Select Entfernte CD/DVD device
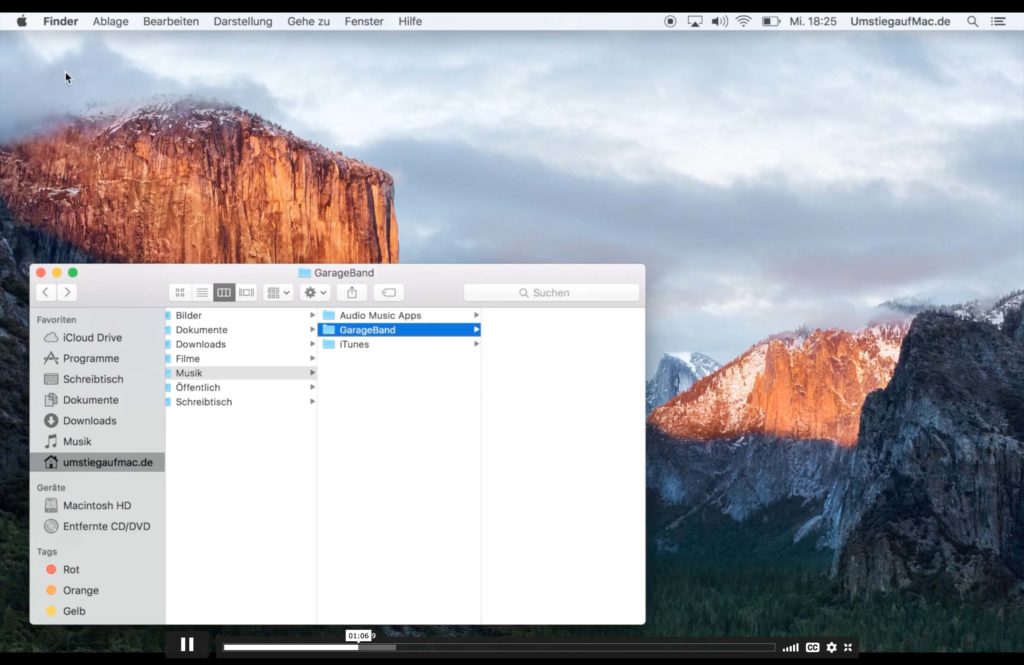Screen dimensions: 1024x665 pyautogui.click(x=97, y=527)
